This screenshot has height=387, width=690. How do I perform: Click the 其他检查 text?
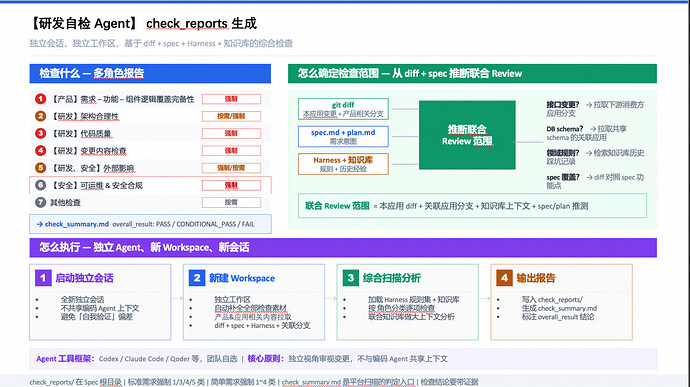65,203
